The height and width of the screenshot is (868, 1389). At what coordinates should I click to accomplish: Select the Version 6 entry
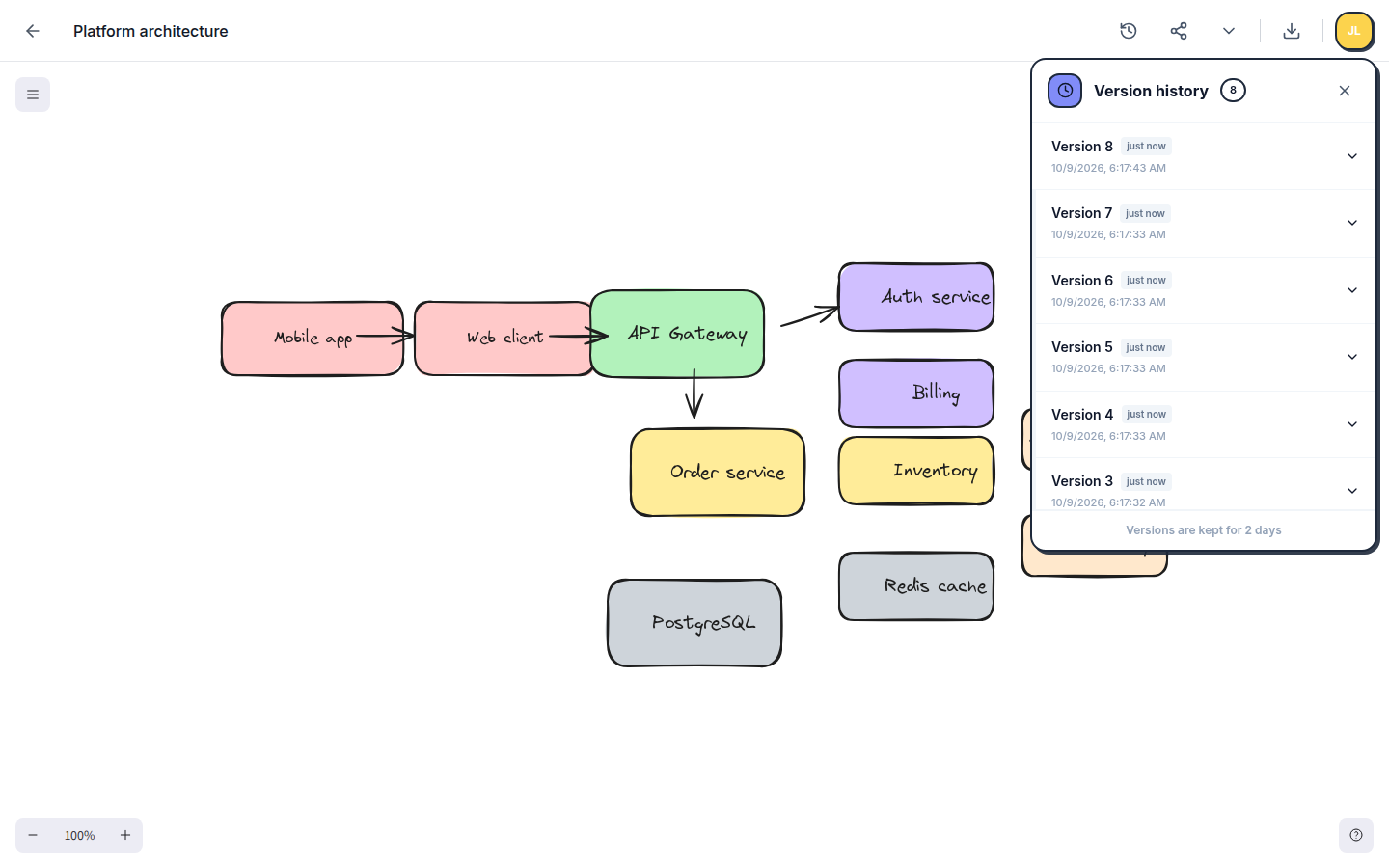pyautogui.click(x=1204, y=290)
